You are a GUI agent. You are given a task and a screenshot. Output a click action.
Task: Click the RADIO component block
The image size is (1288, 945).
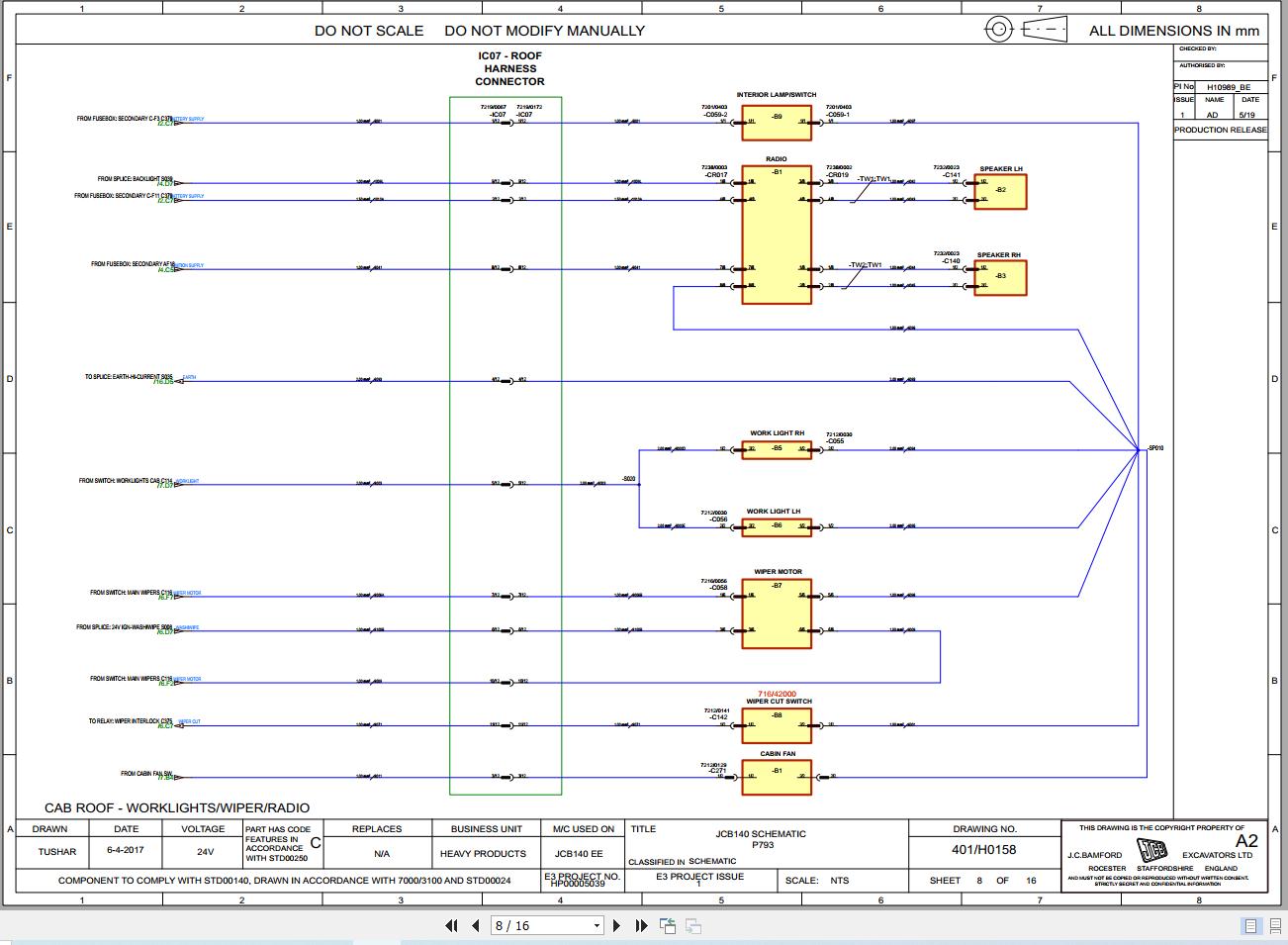pos(777,235)
